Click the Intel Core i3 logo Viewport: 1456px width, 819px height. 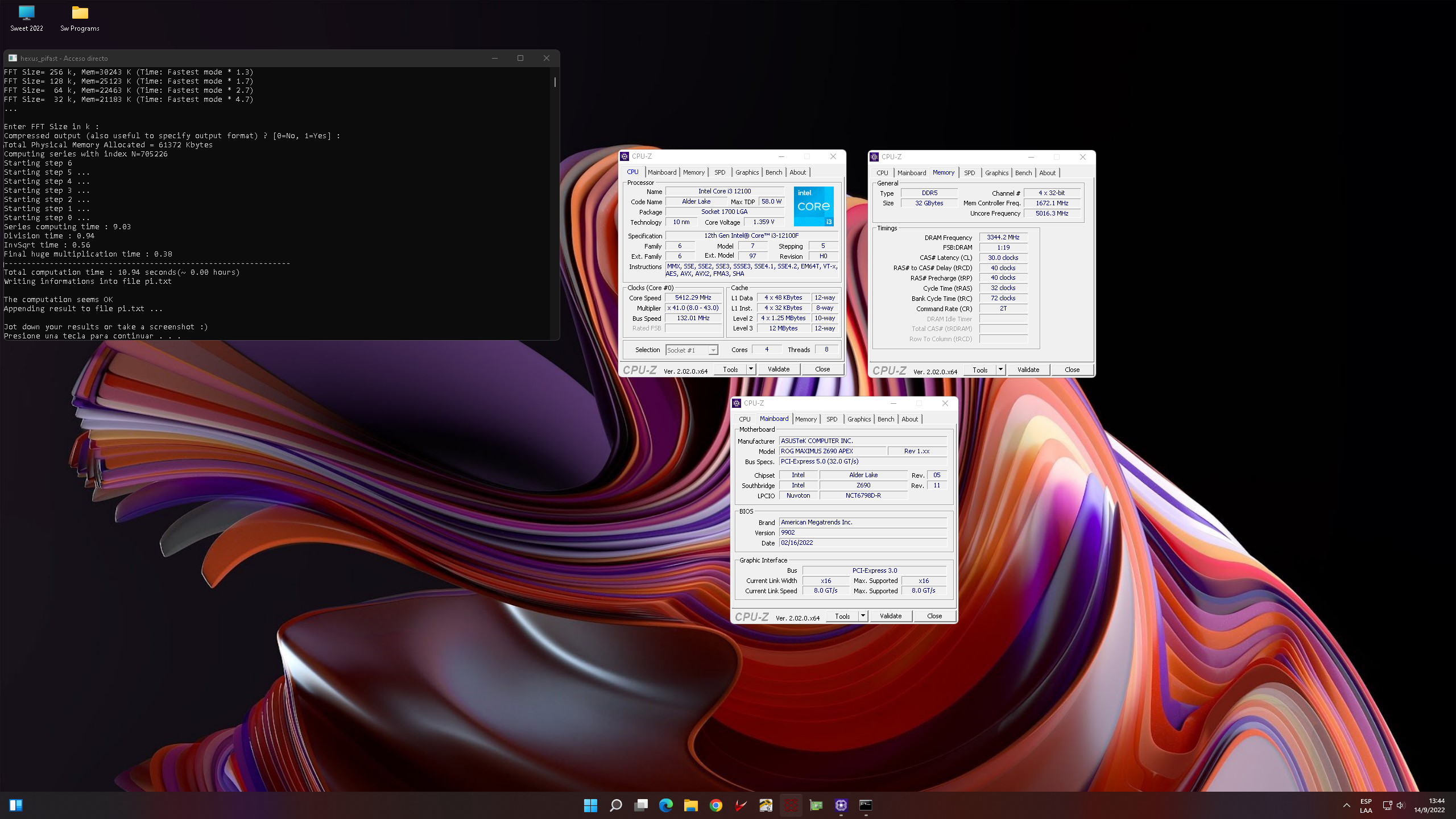tap(814, 206)
